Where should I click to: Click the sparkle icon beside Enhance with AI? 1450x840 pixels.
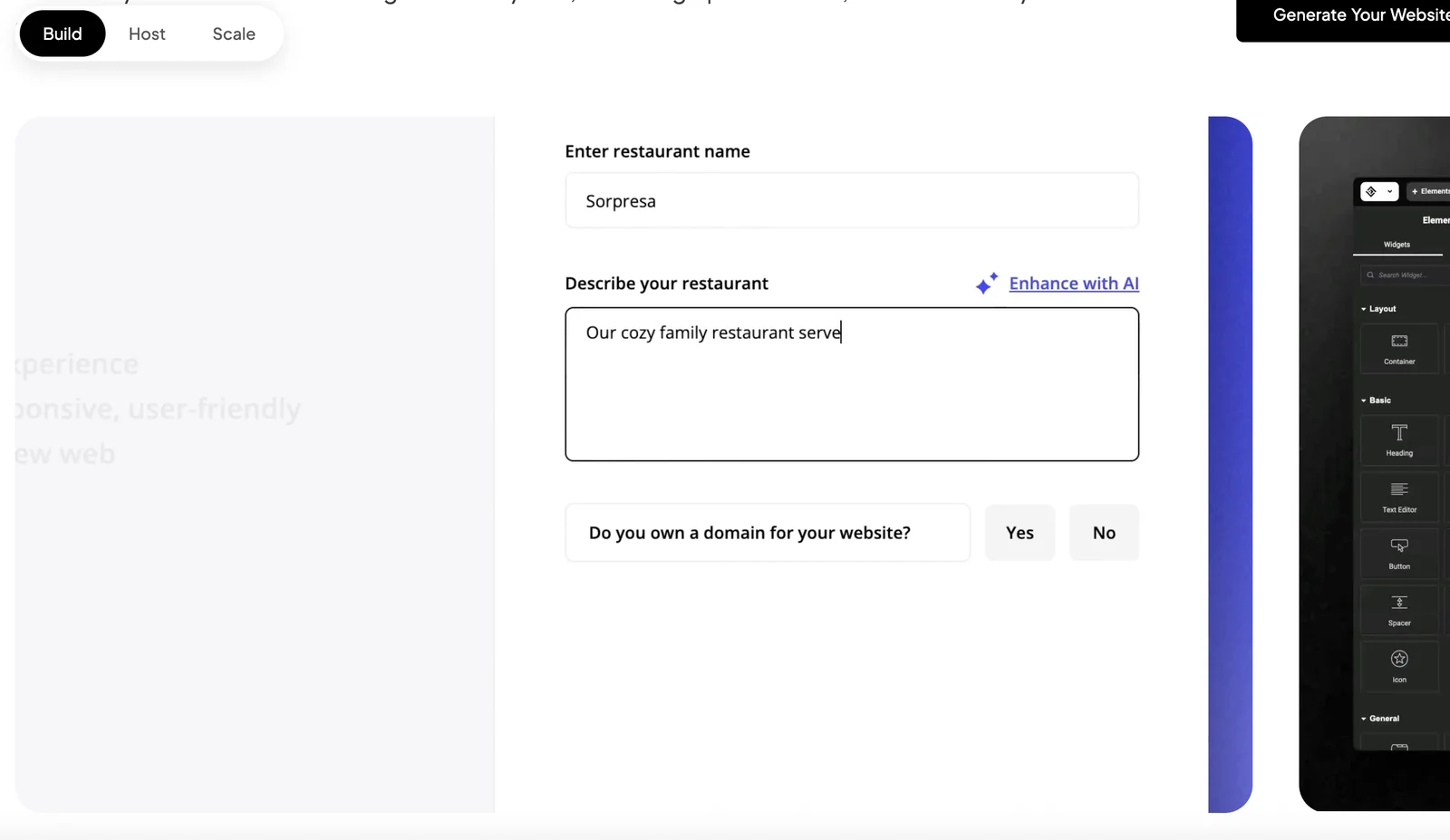point(986,284)
